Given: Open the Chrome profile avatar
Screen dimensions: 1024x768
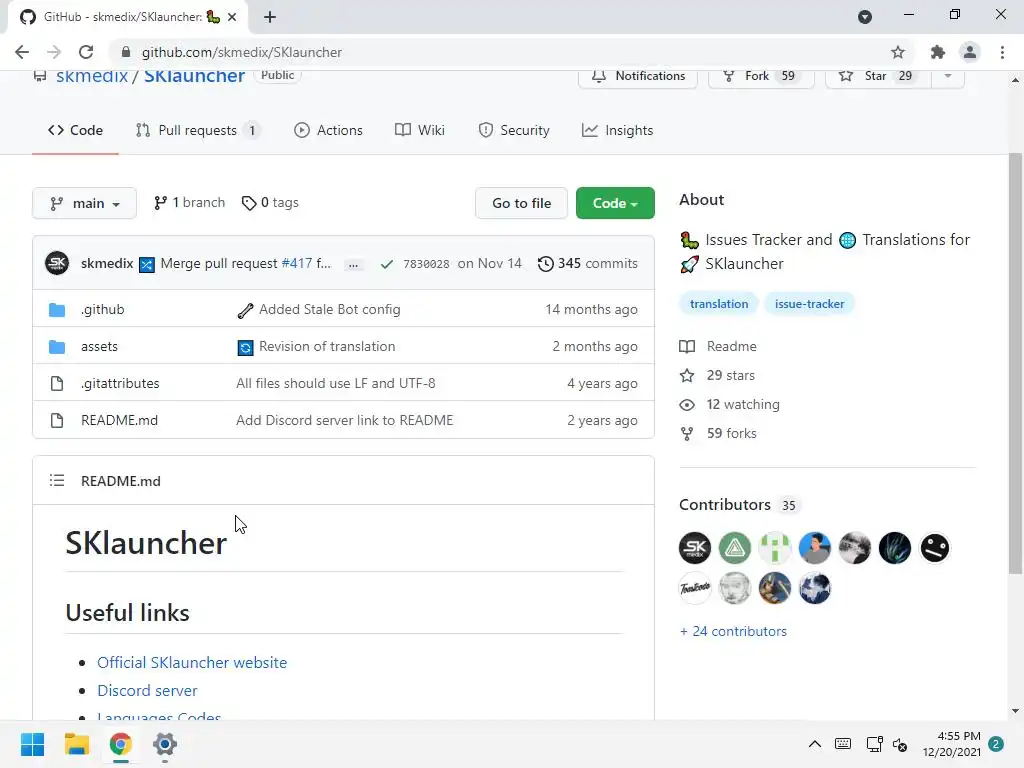Looking at the screenshot, I should (x=970, y=52).
